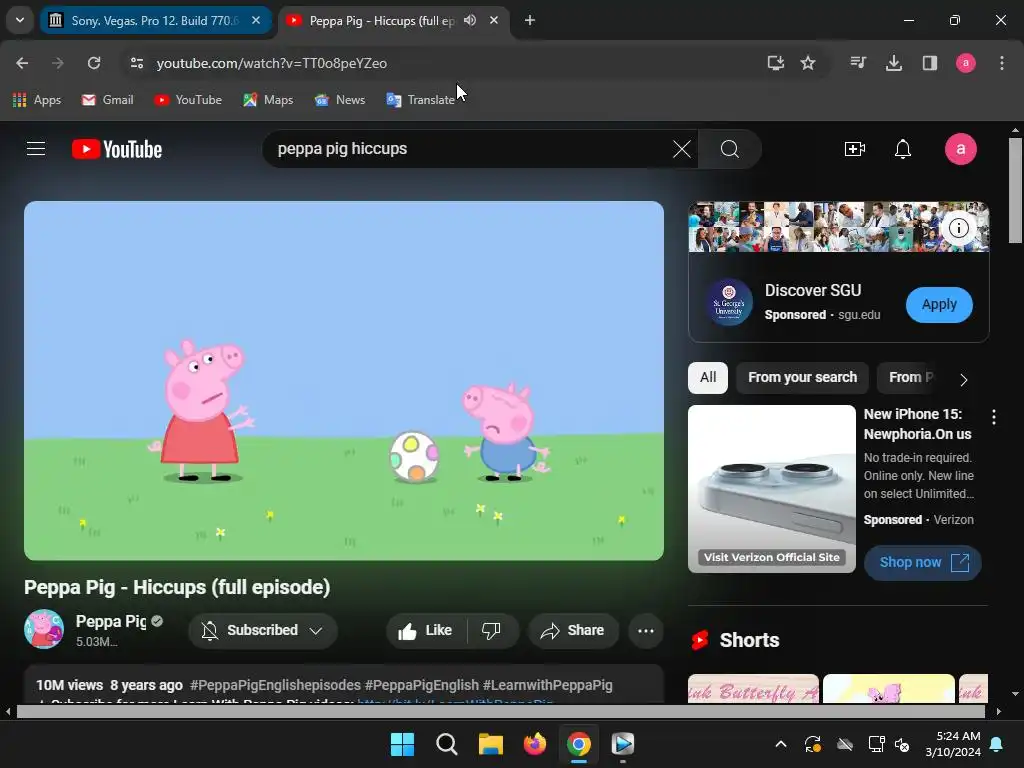Shop now on the Verizon ad
Image resolution: width=1024 pixels, height=768 pixels.
click(x=923, y=562)
